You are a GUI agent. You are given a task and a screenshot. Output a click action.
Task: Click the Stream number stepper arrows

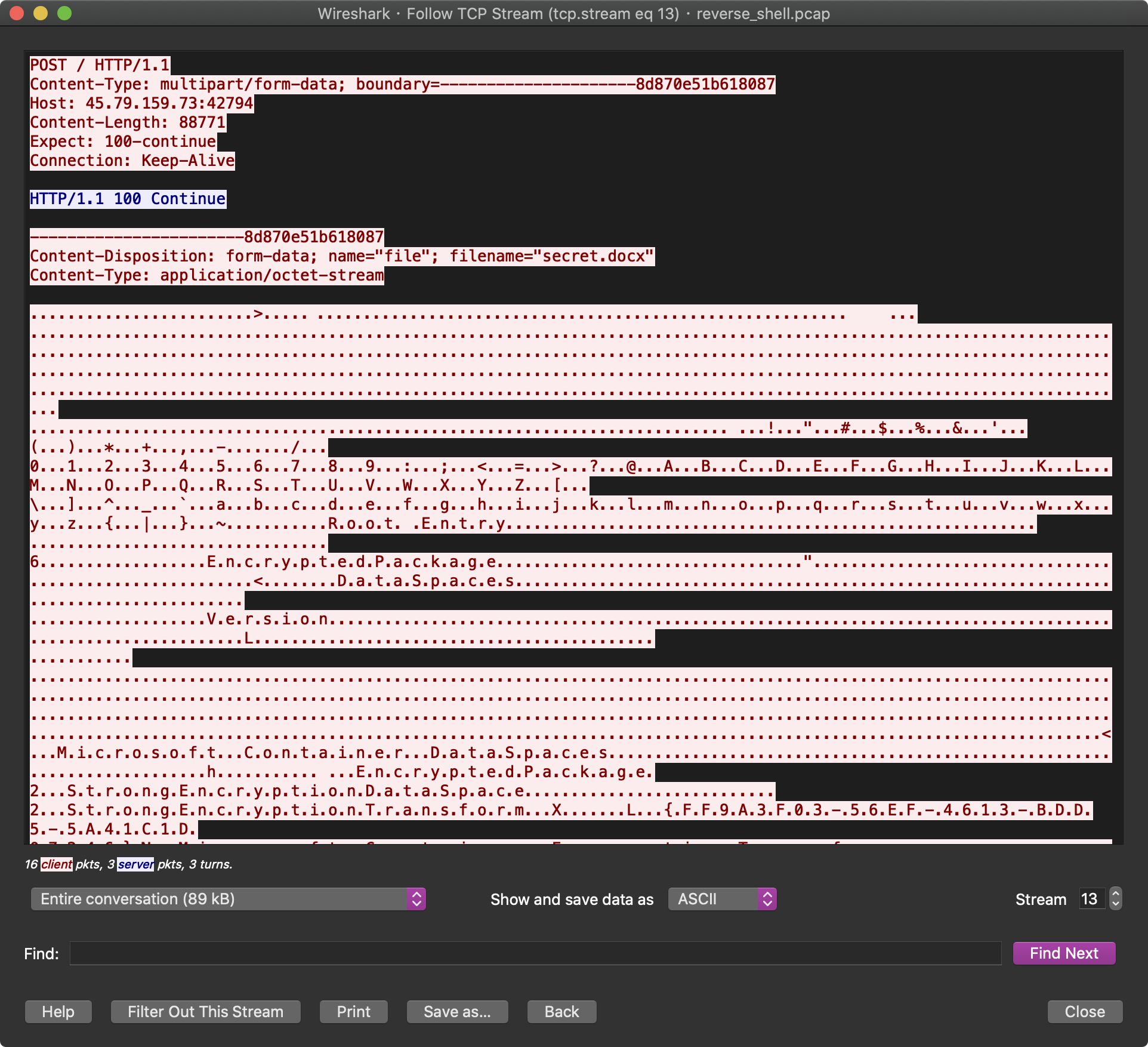1115,899
